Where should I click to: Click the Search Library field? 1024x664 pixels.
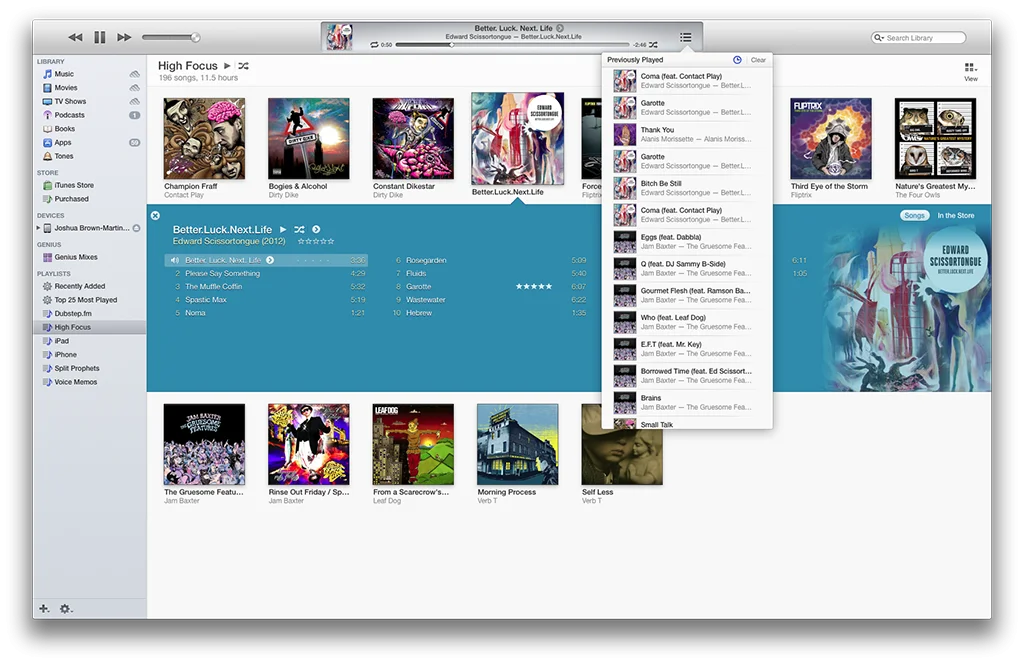[919, 38]
